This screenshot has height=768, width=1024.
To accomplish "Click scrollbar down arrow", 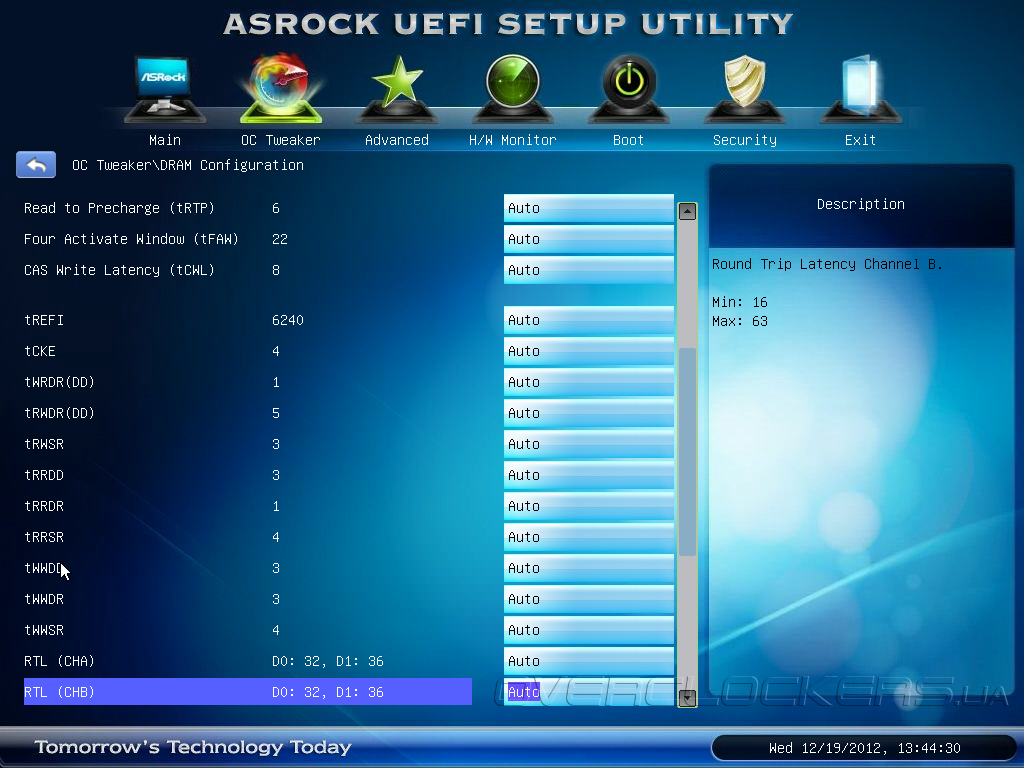I will tap(687, 698).
